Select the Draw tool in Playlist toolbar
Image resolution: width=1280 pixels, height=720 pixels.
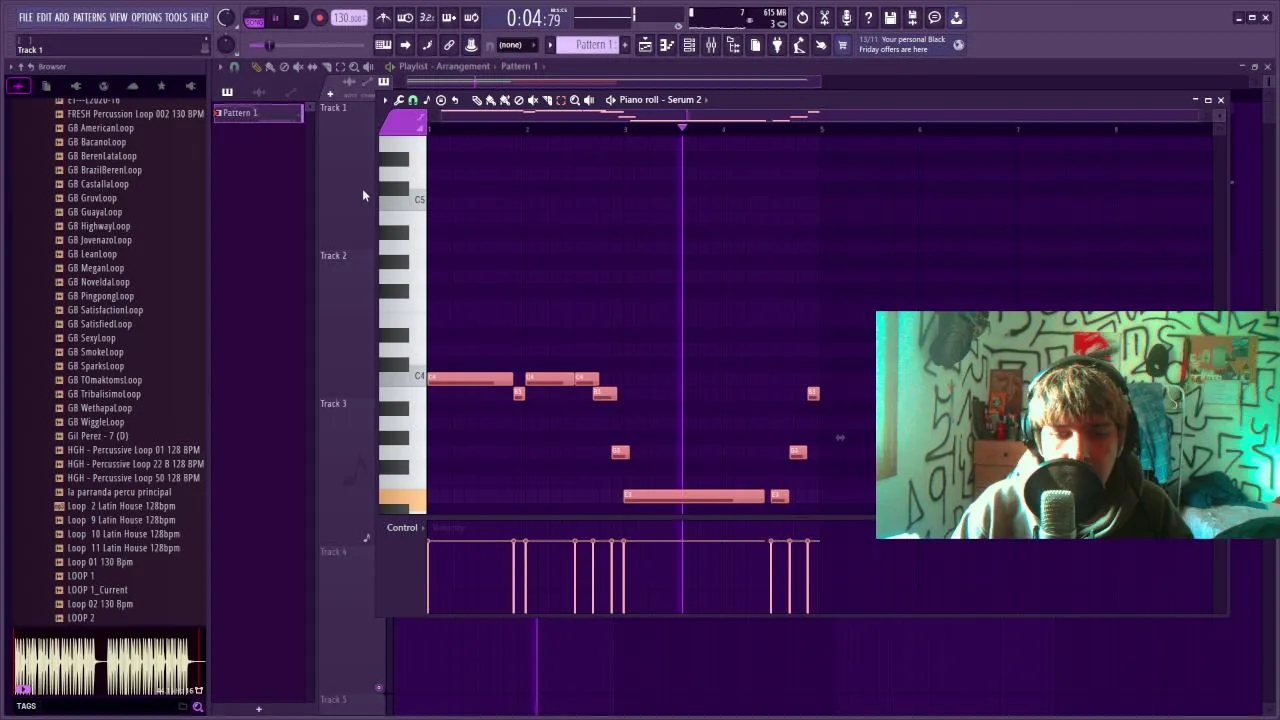point(256,67)
